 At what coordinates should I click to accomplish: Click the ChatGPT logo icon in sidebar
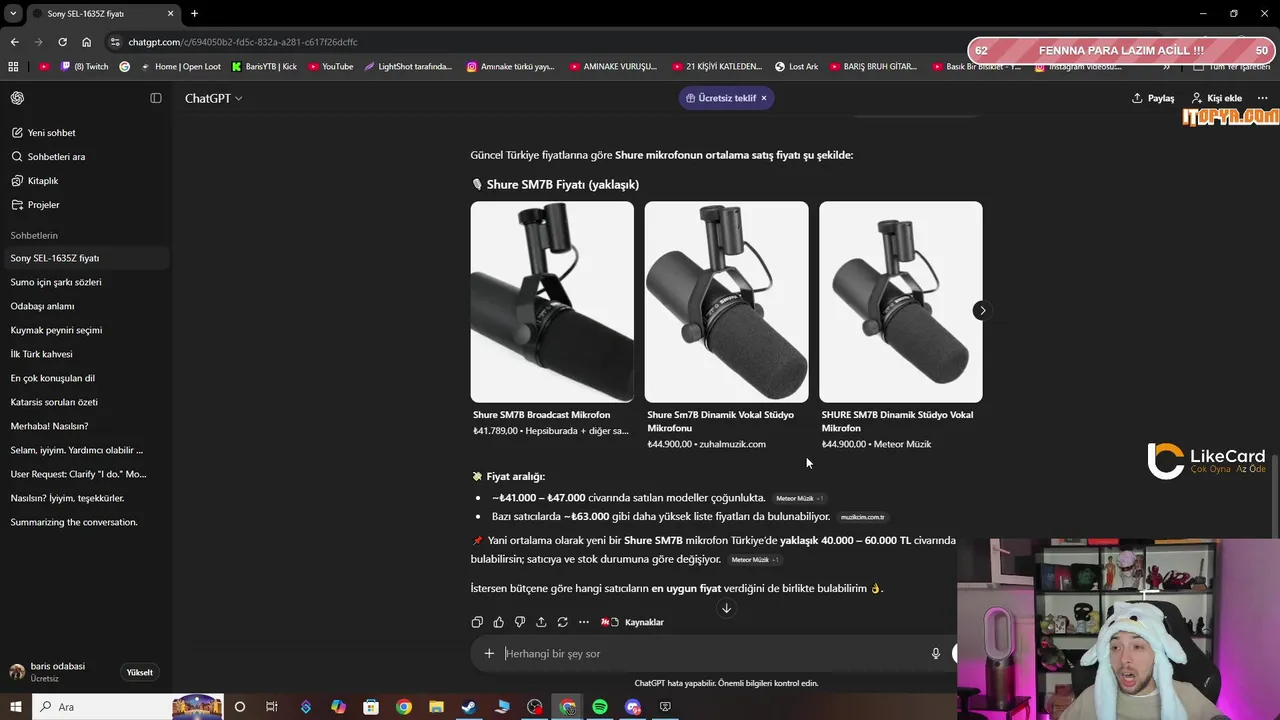(x=17, y=98)
